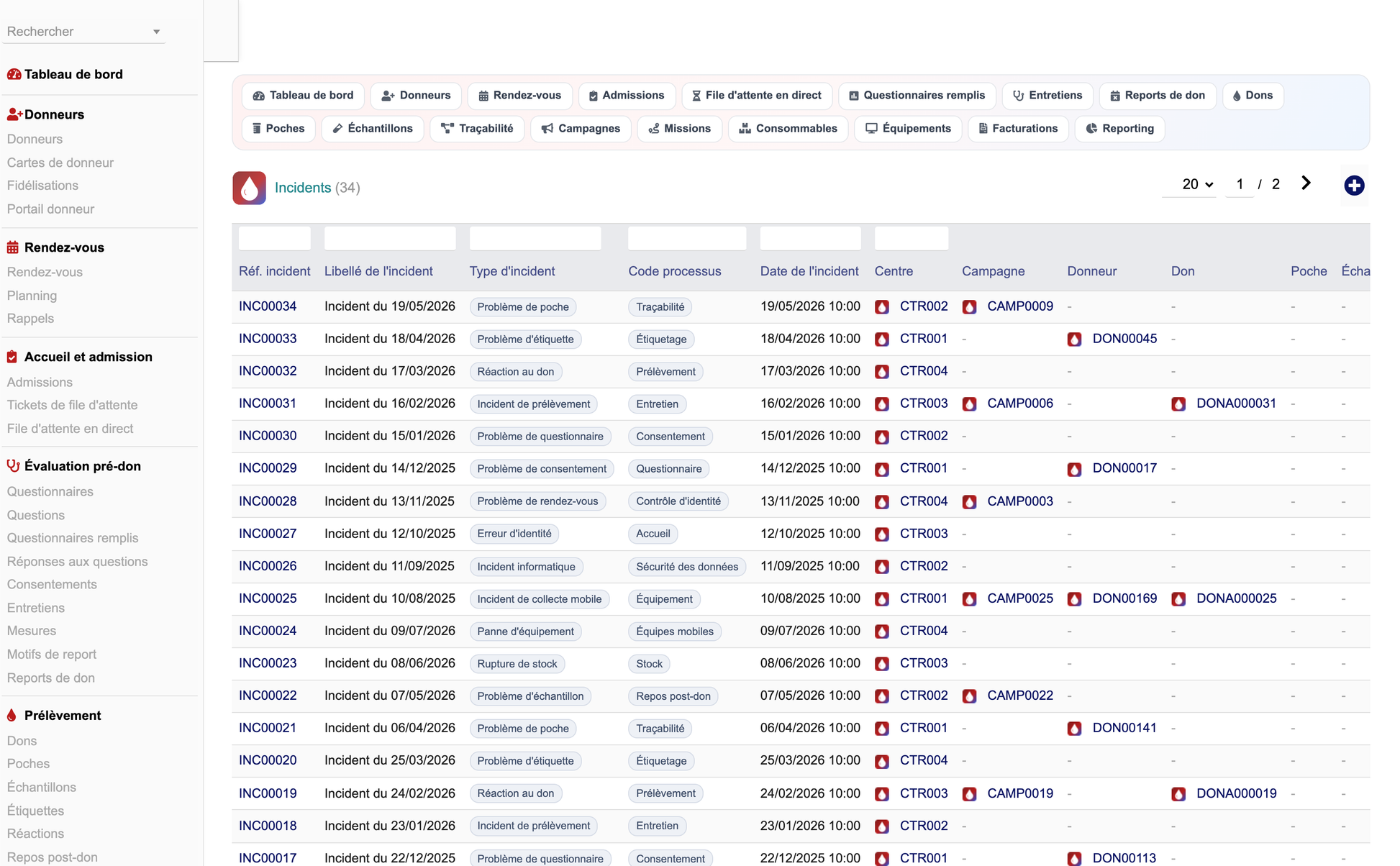
Task: Click campaign icon beside CAMP0003
Action: click(969, 502)
